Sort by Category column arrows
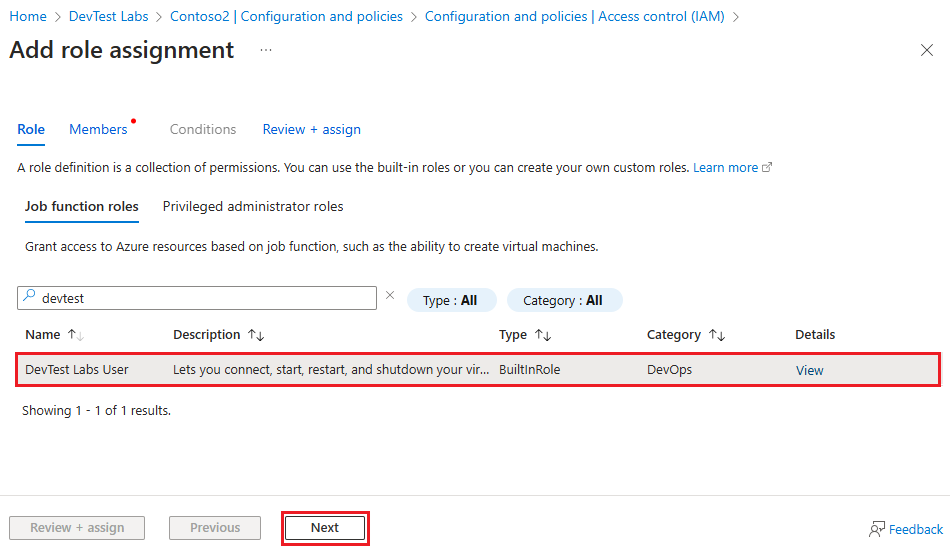The width and height of the screenshot is (950, 551). 717,335
